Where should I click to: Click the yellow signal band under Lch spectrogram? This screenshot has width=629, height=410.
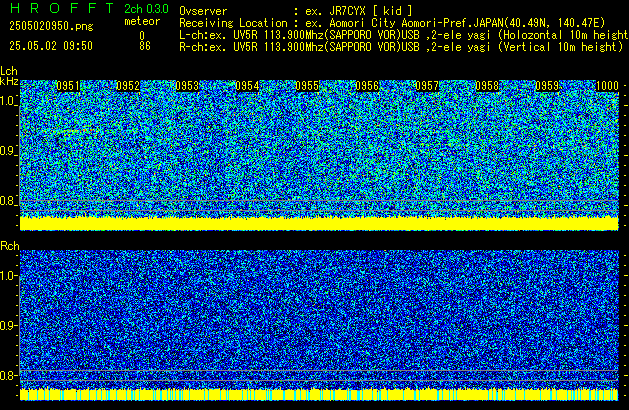pyautogui.click(x=319, y=223)
